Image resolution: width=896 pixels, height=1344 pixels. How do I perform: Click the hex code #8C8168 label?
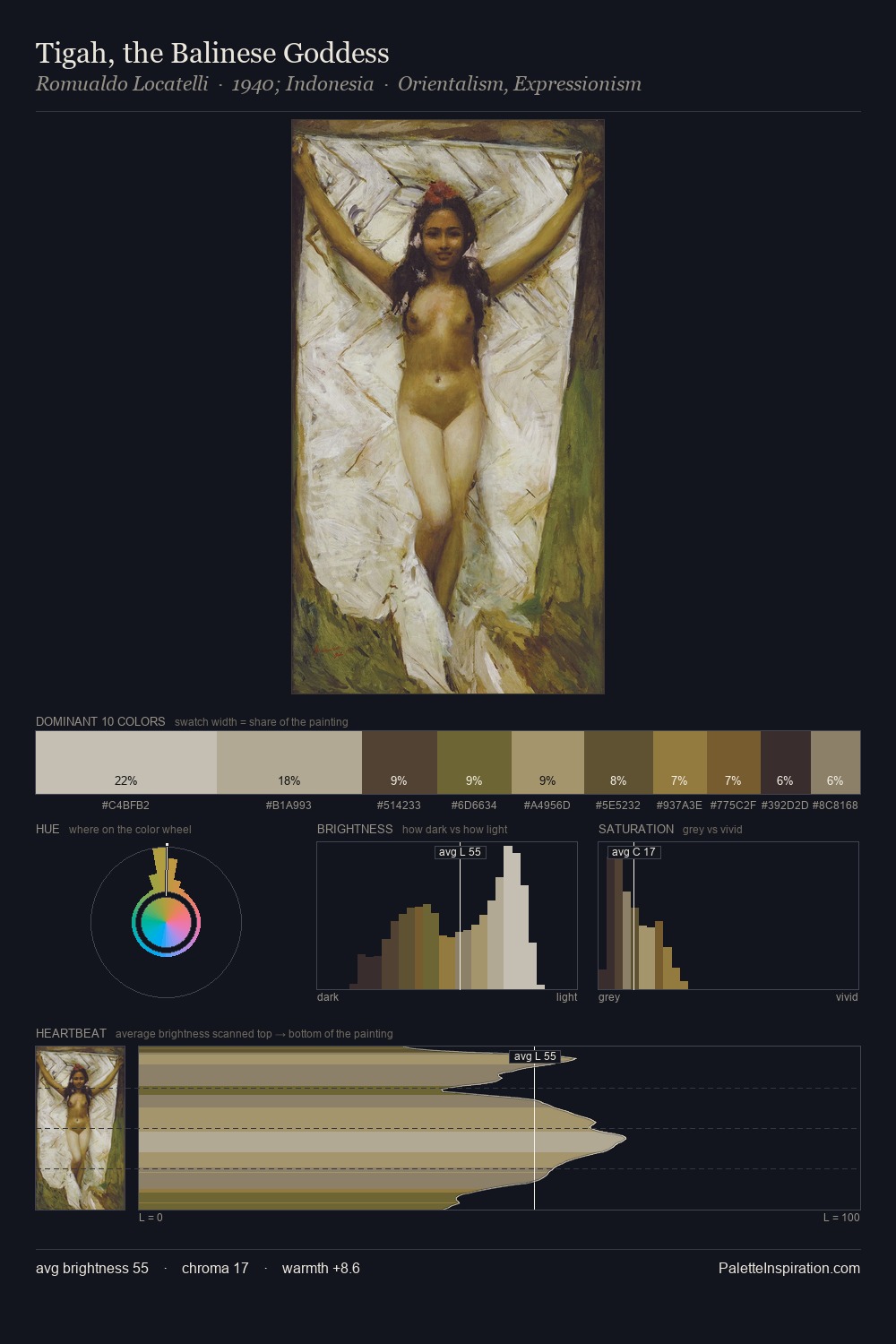pyautogui.click(x=835, y=806)
